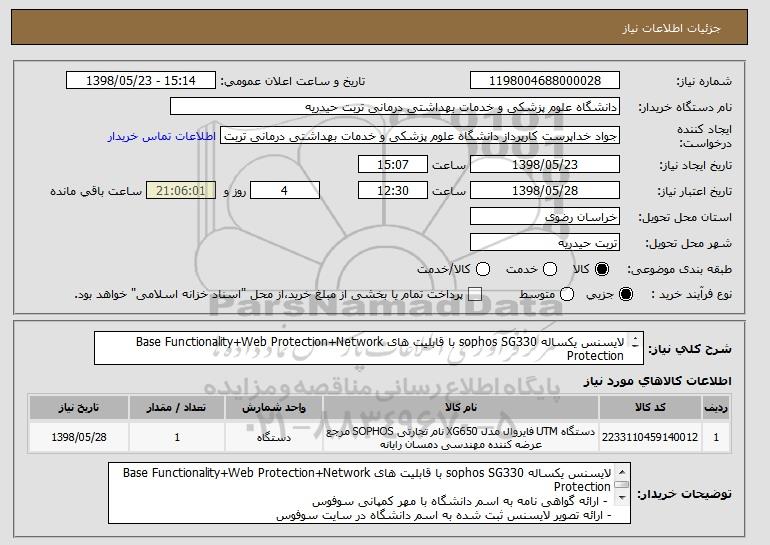
Task: Click the ردیف cell of the SOPHOS XG650 row
Action: (x=715, y=437)
